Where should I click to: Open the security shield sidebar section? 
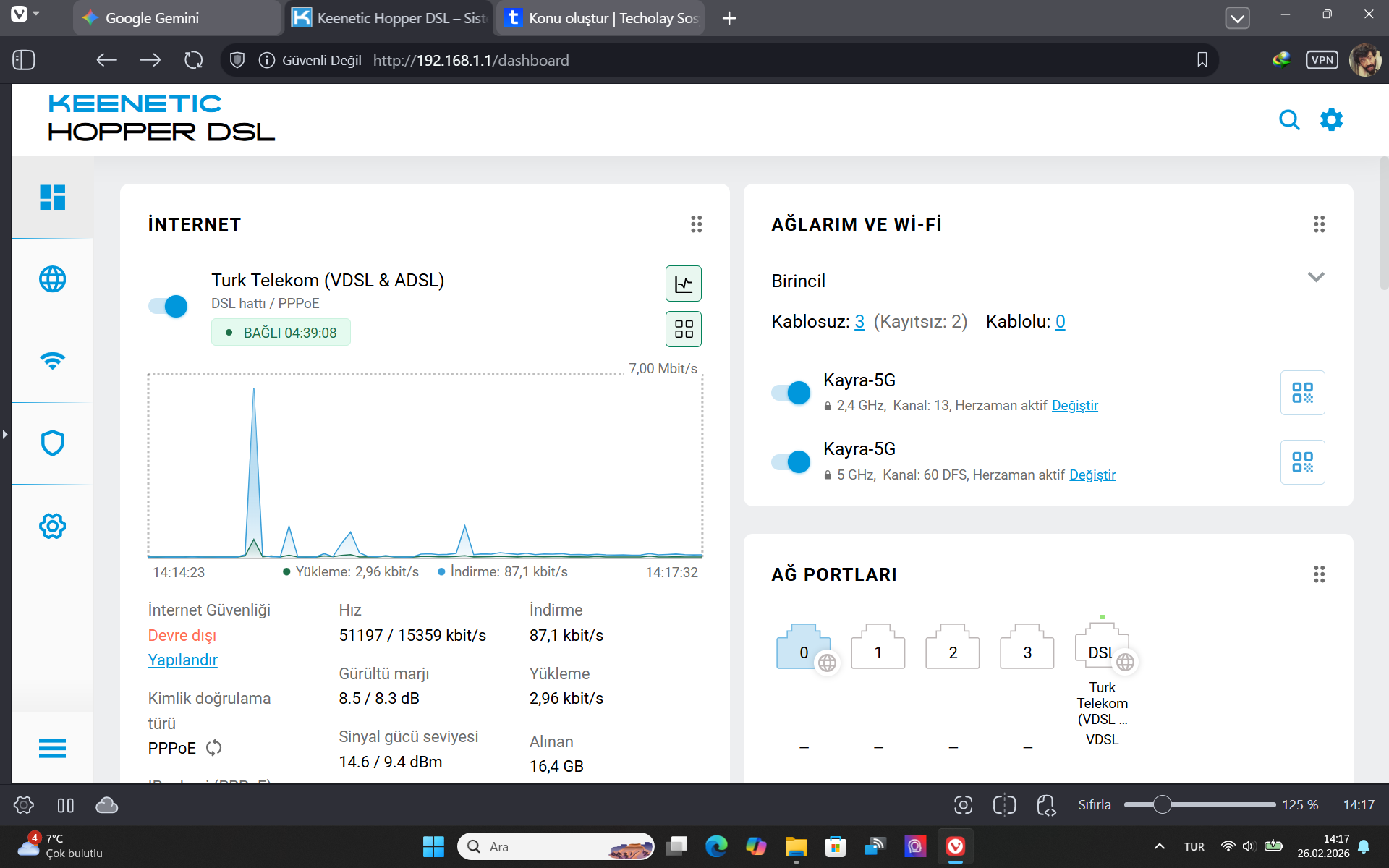[x=52, y=443]
